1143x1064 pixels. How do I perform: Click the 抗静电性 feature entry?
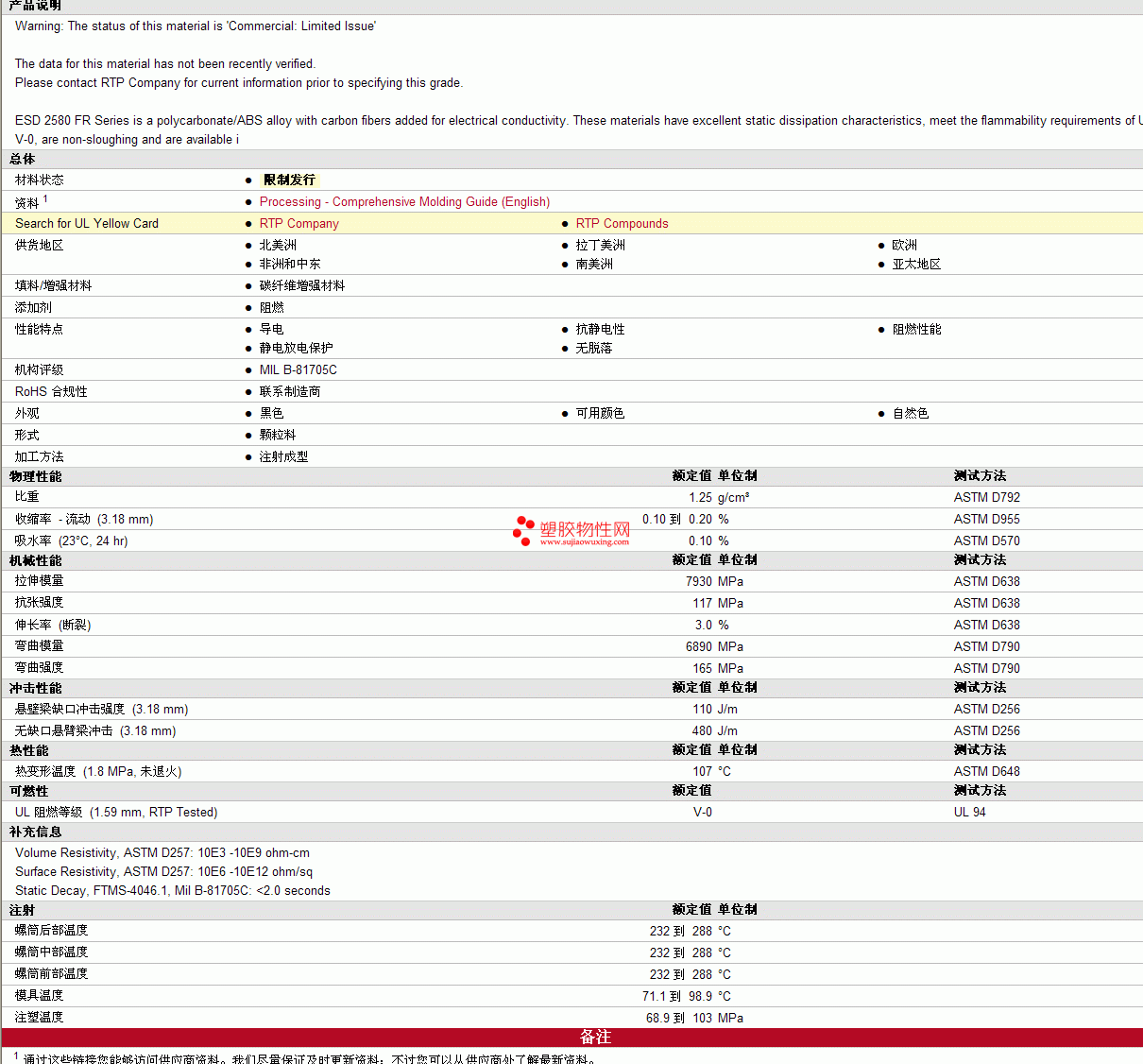600,329
